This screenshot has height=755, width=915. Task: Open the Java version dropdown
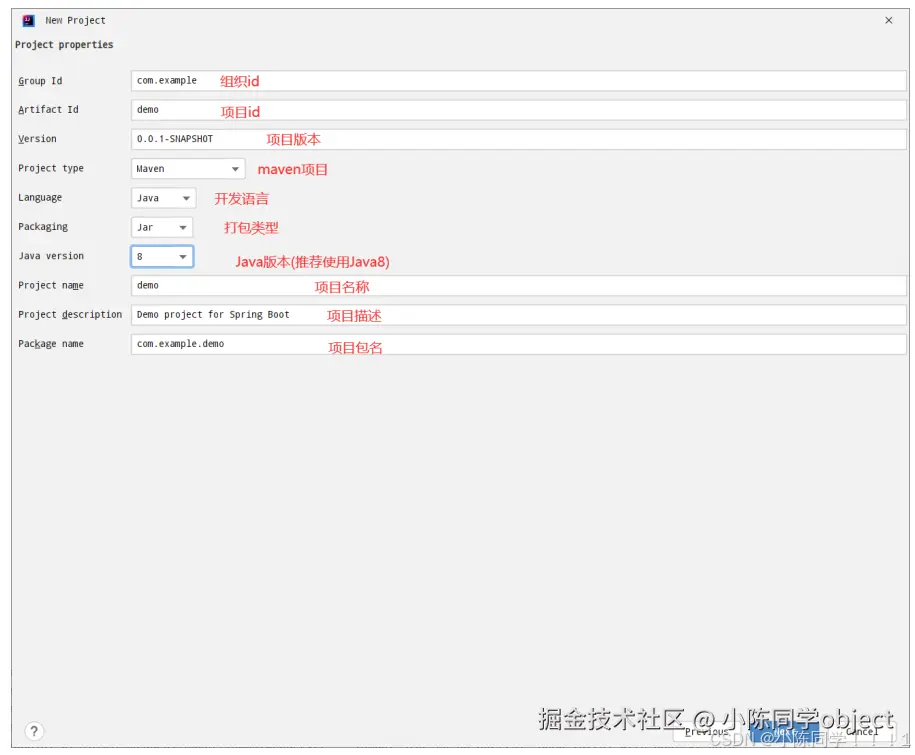(162, 256)
